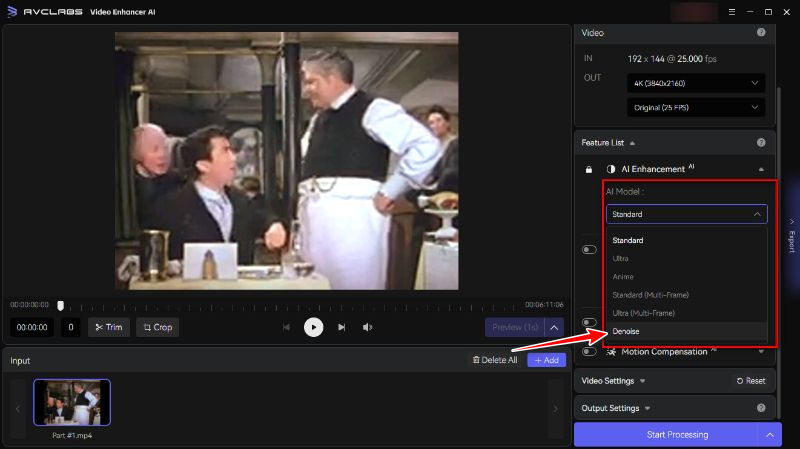Click the Video section help icon
The height and width of the screenshot is (449, 800).
tap(761, 32)
